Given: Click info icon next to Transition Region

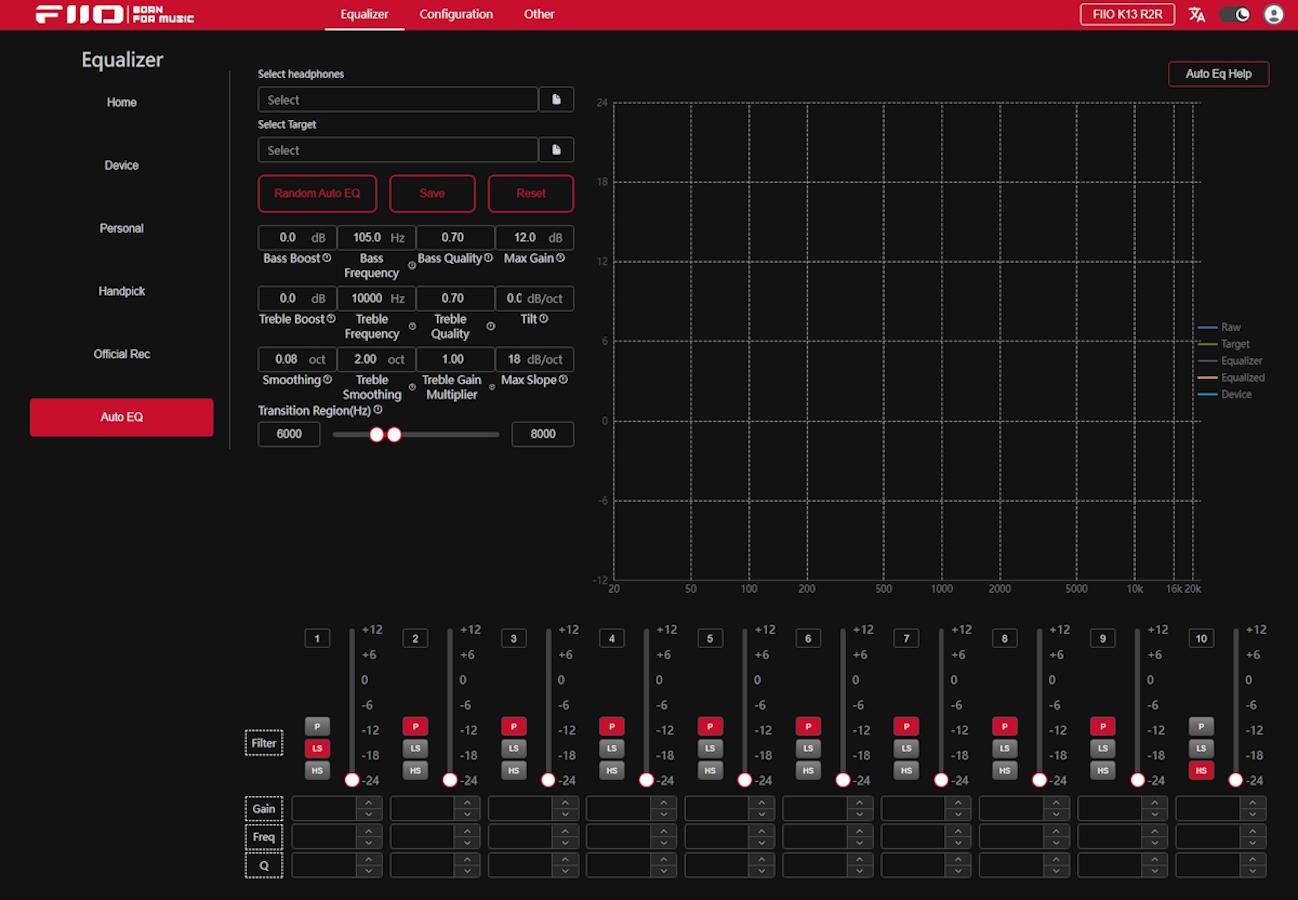Looking at the screenshot, I should point(378,410).
